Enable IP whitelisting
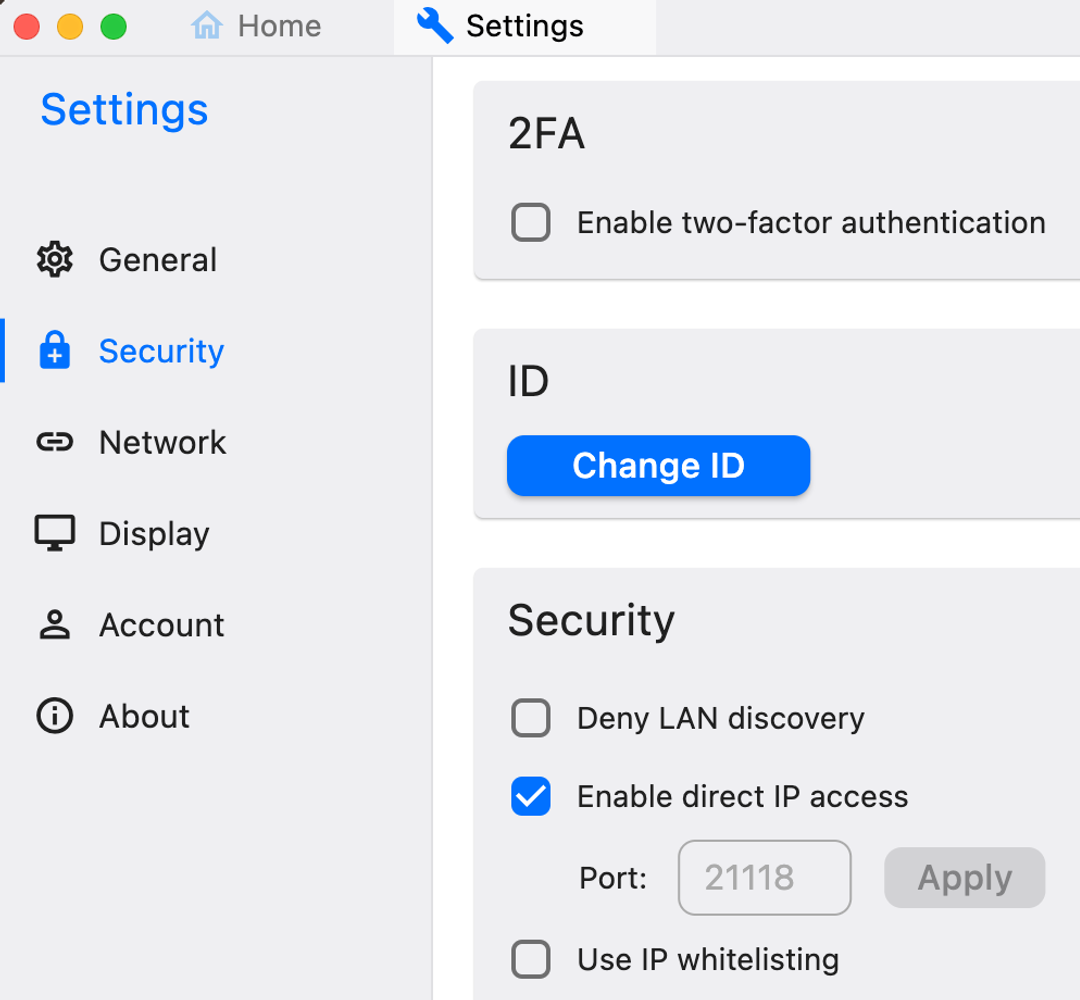Viewport: 1080px width, 1000px height. point(530,959)
